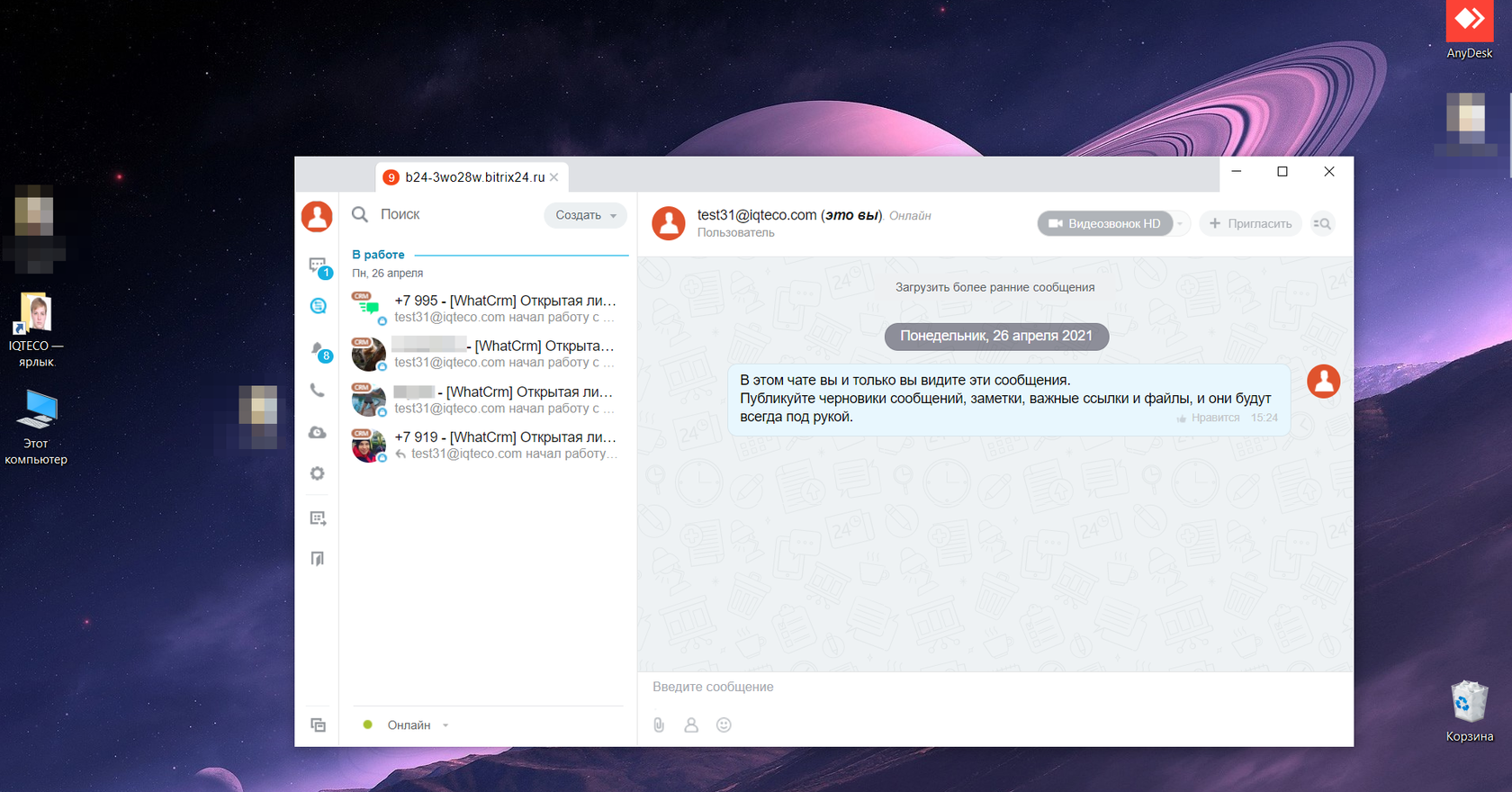1512x792 pixels.
Task: Open the open lines chat icon
Action: coord(318,306)
